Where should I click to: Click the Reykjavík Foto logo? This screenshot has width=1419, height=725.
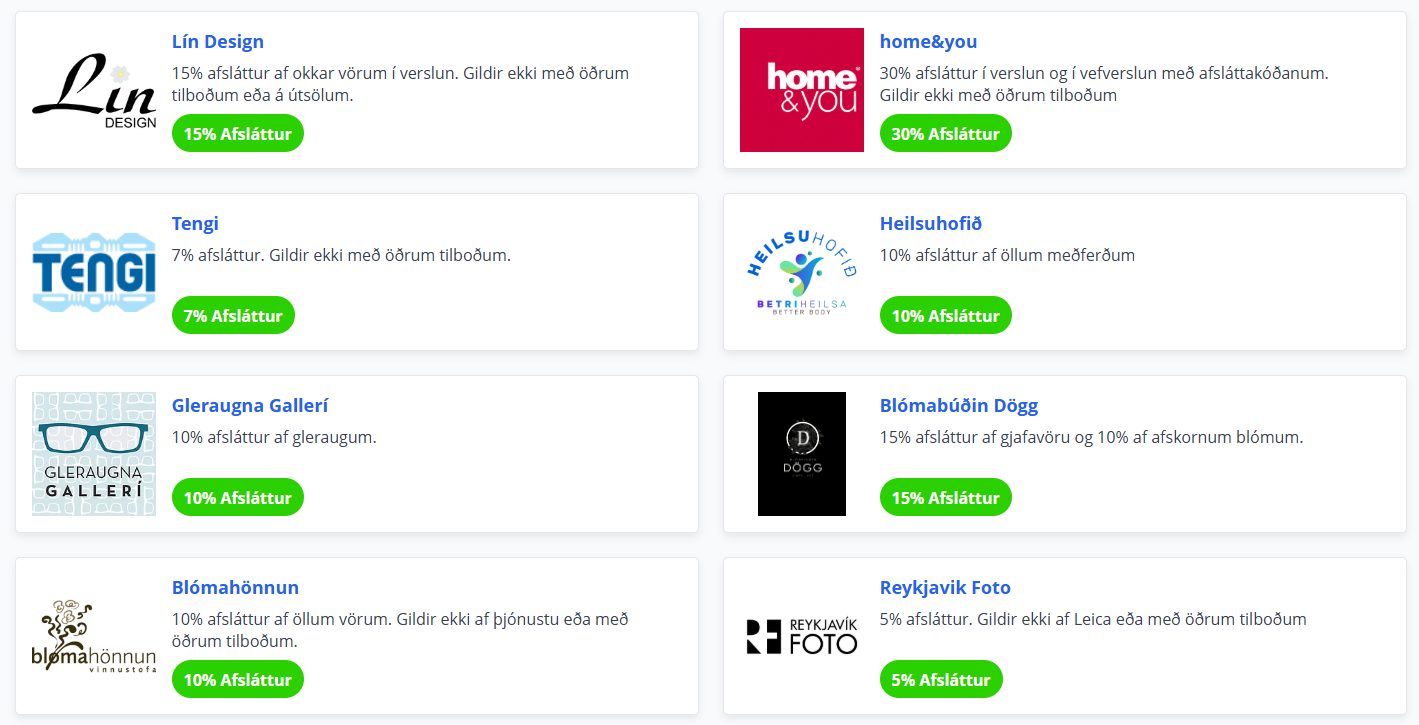point(801,636)
